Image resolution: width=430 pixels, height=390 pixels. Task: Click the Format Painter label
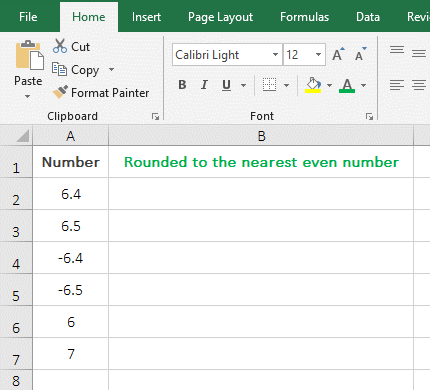(110, 93)
